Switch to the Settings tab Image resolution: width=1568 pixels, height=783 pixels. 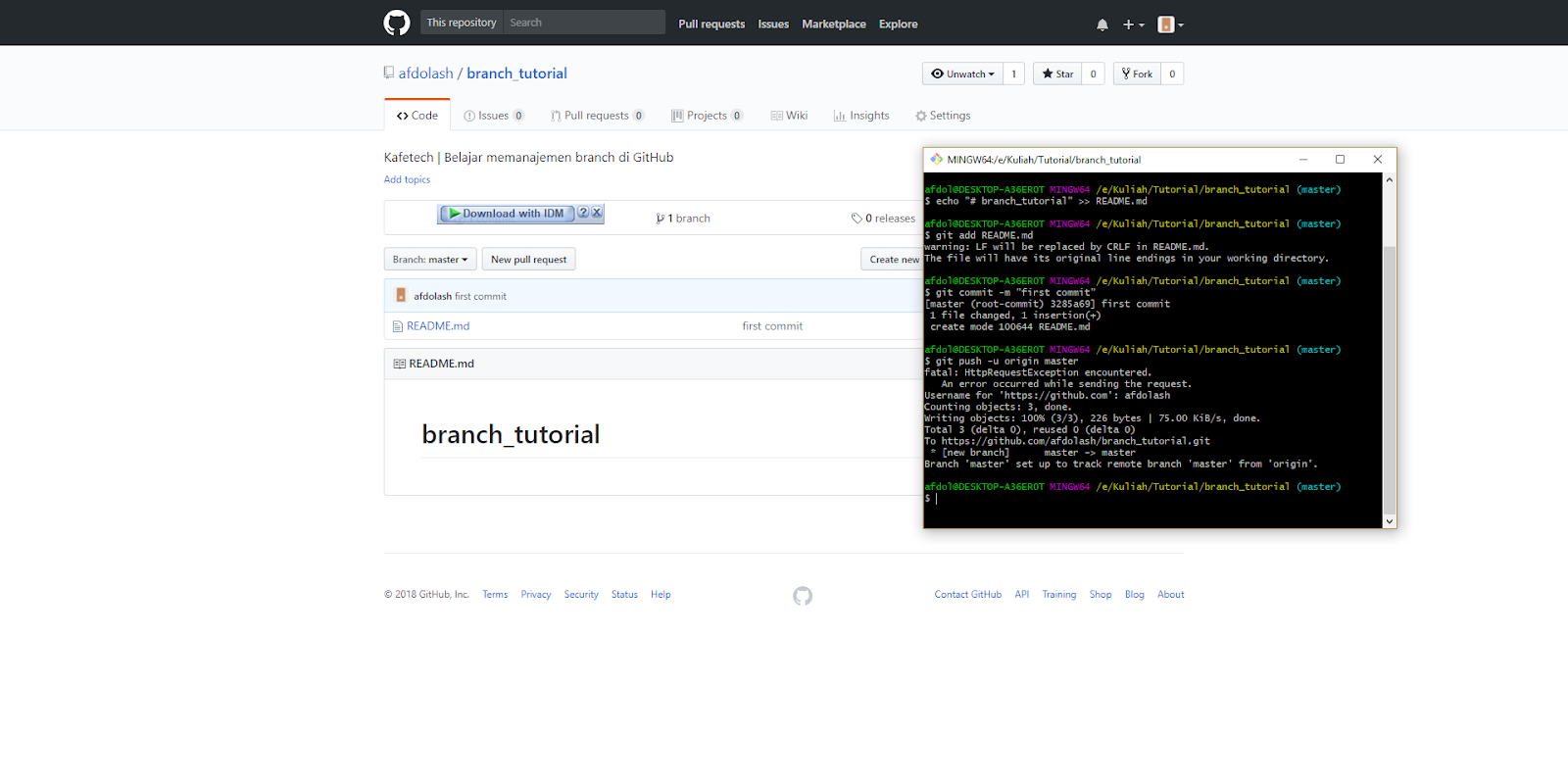tap(943, 116)
